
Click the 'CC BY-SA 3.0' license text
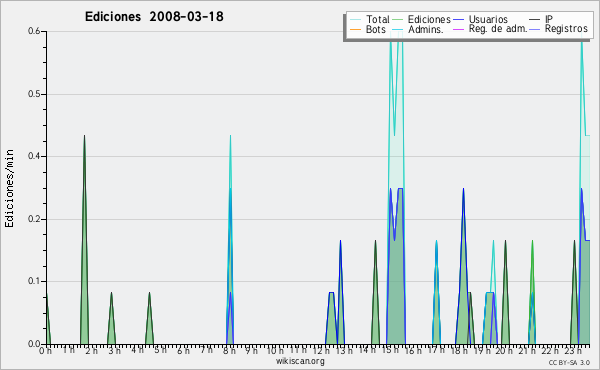point(569,362)
